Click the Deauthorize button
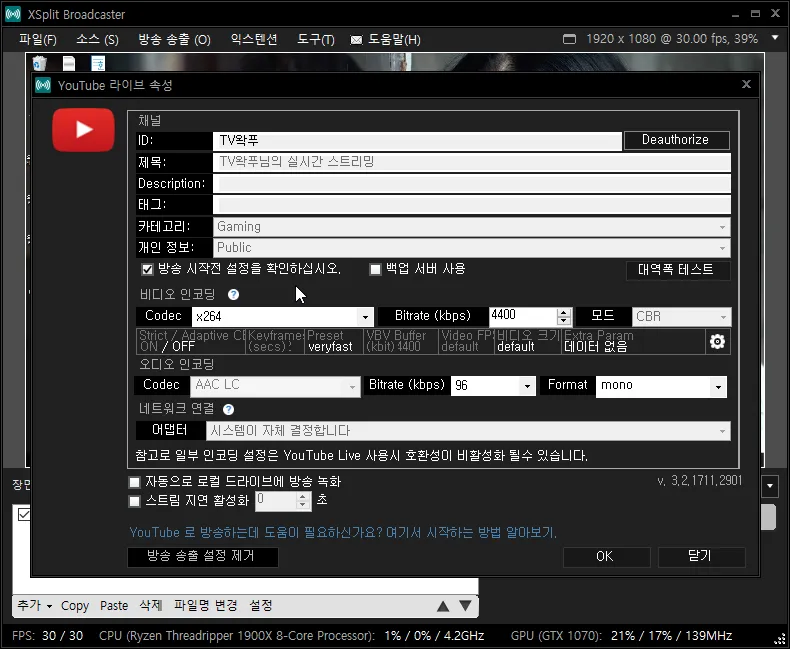The width and height of the screenshot is (790, 649). click(677, 140)
